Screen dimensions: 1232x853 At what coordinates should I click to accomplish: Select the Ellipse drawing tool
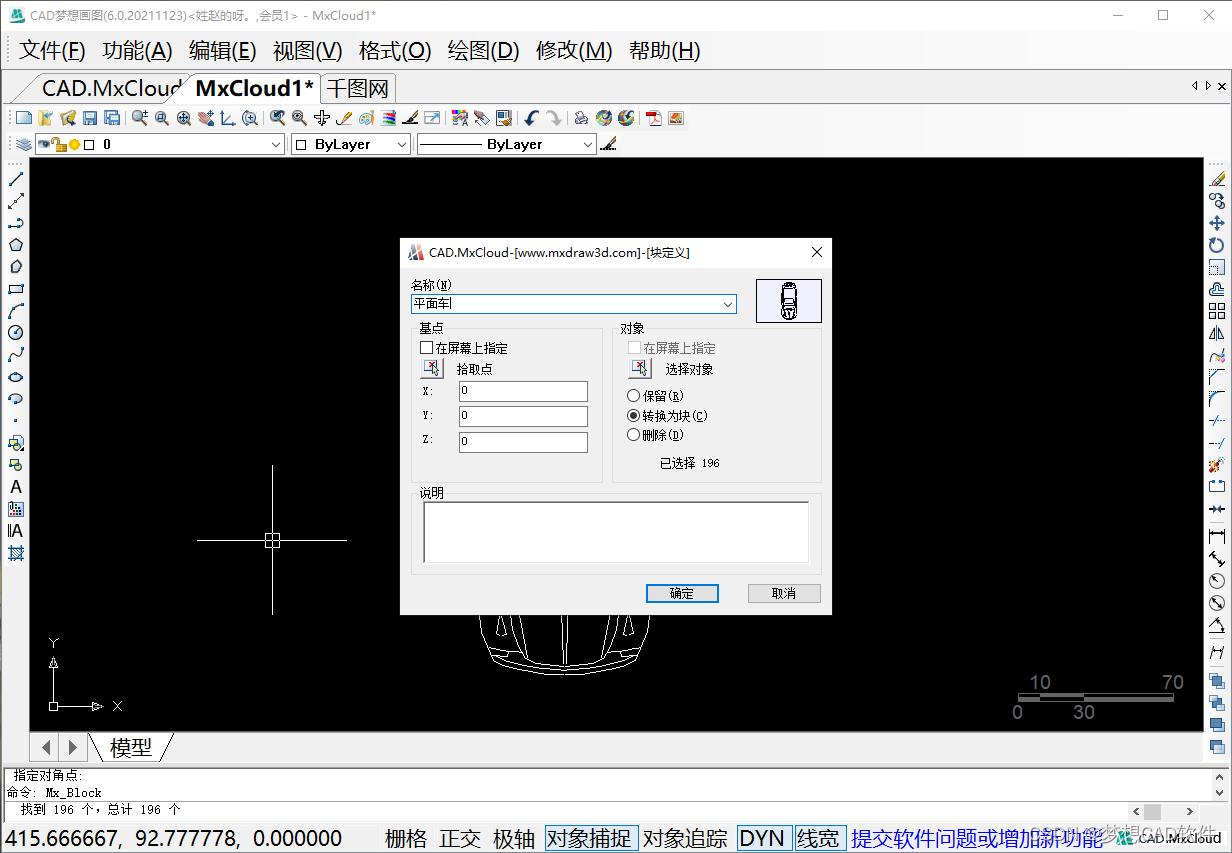click(16, 377)
